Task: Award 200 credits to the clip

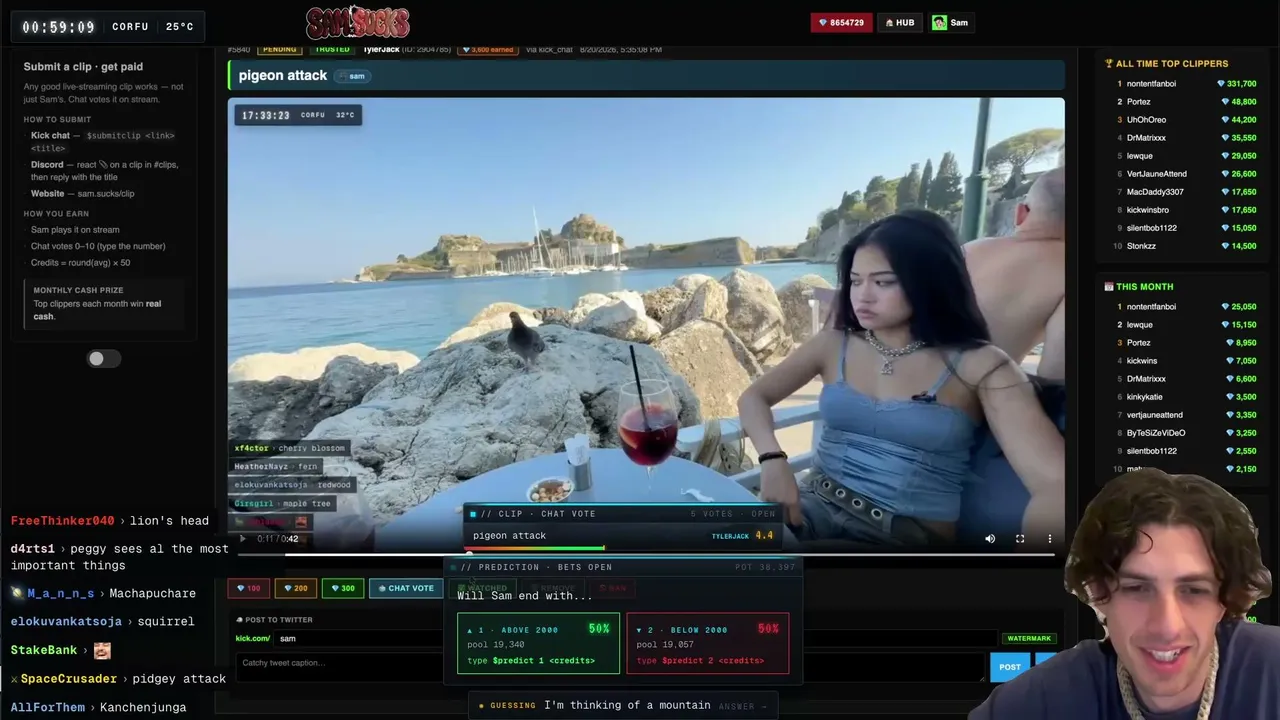Action: point(296,588)
